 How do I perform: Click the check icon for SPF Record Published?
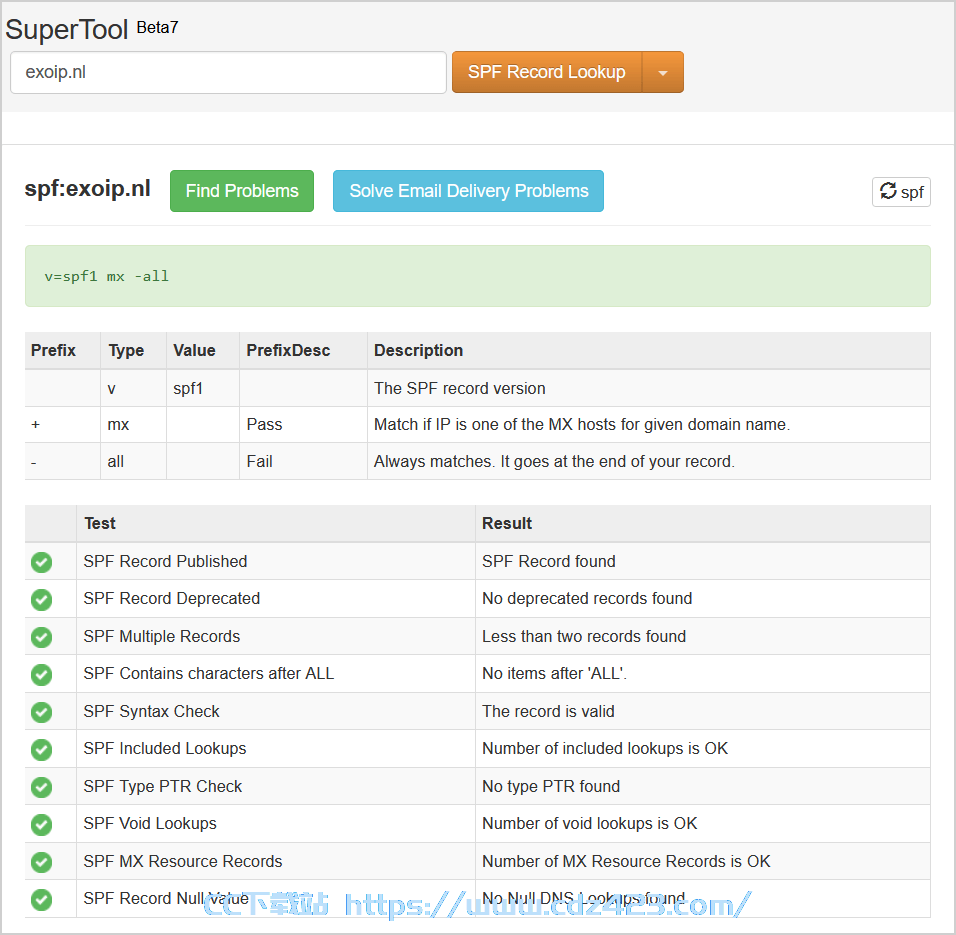41,562
